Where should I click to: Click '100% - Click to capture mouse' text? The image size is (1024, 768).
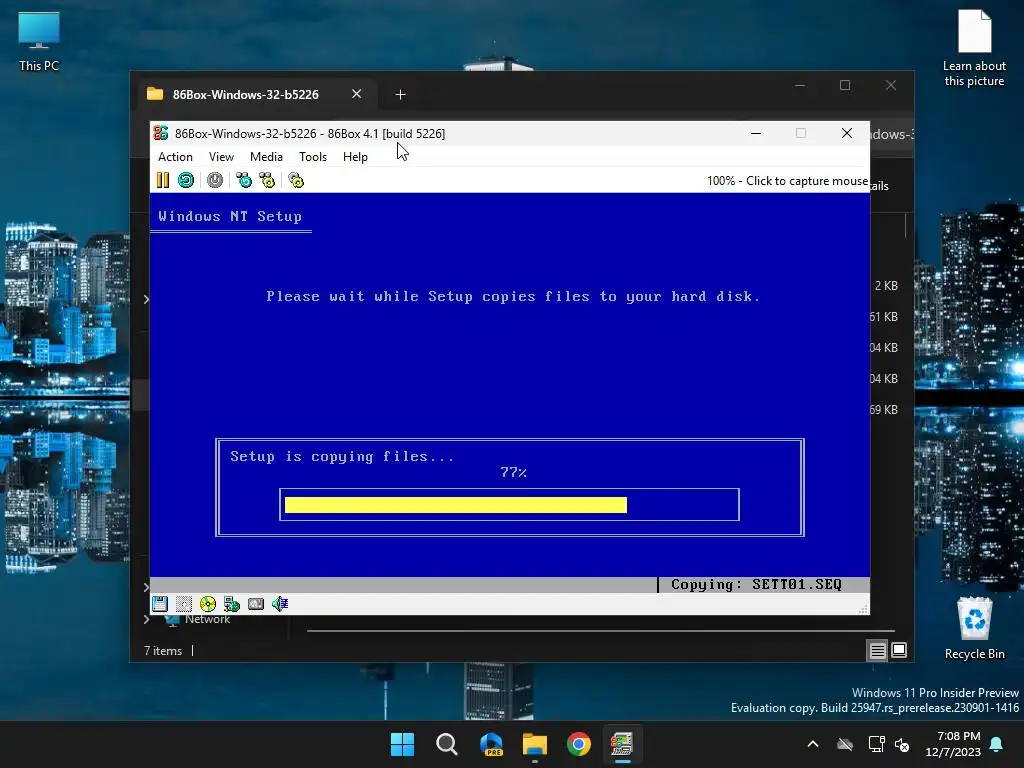787,181
